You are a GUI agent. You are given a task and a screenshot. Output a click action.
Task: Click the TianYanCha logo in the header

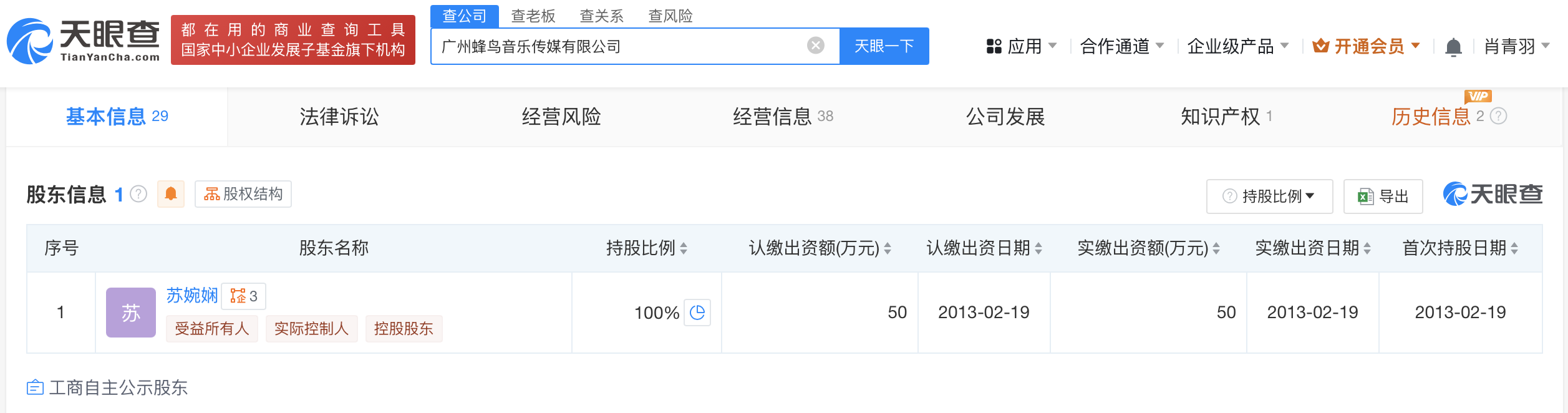click(83, 41)
